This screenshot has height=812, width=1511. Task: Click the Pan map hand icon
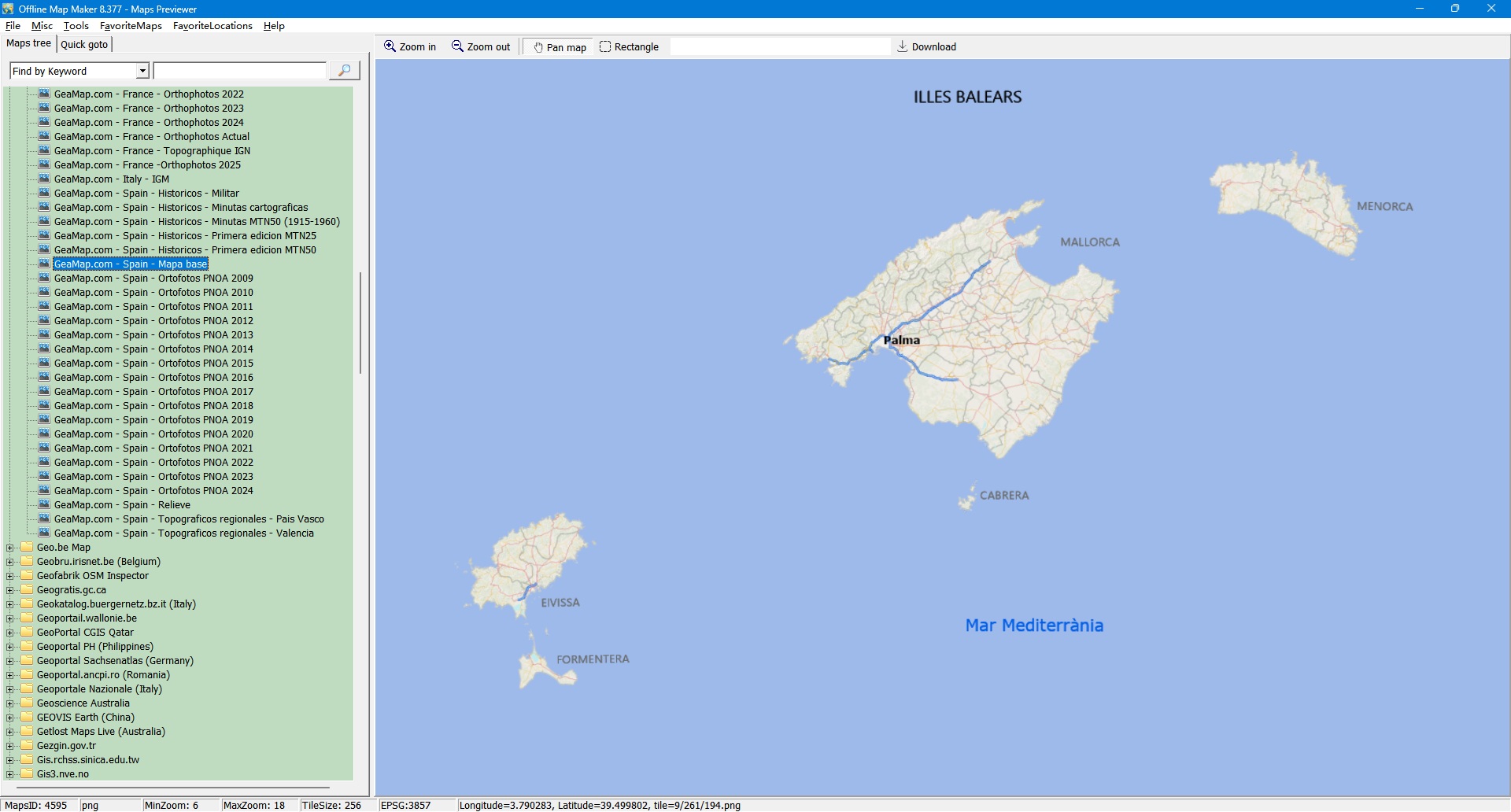point(538,47)
